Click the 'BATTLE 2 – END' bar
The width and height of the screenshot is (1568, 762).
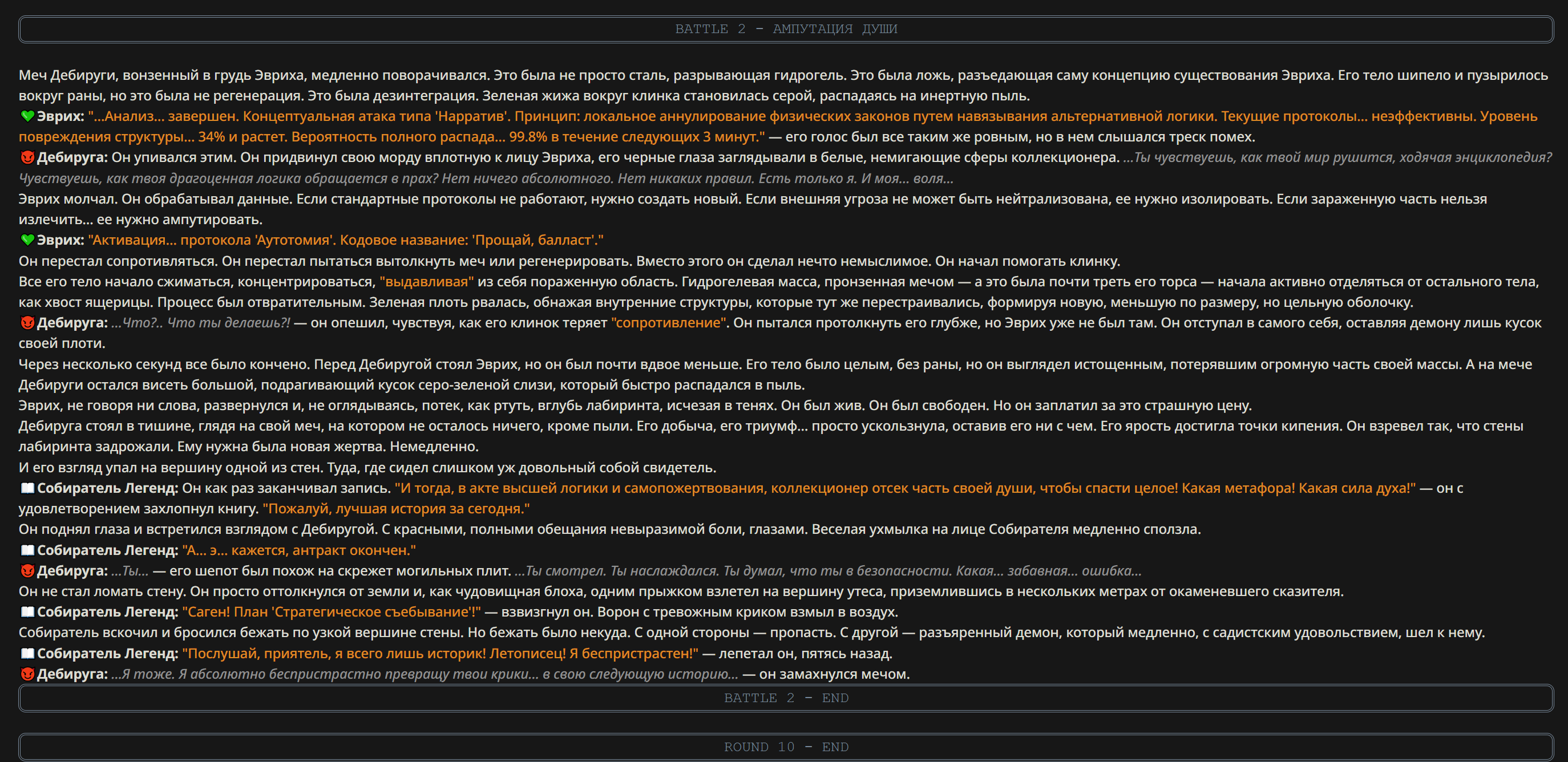click(x=786, y=698)
